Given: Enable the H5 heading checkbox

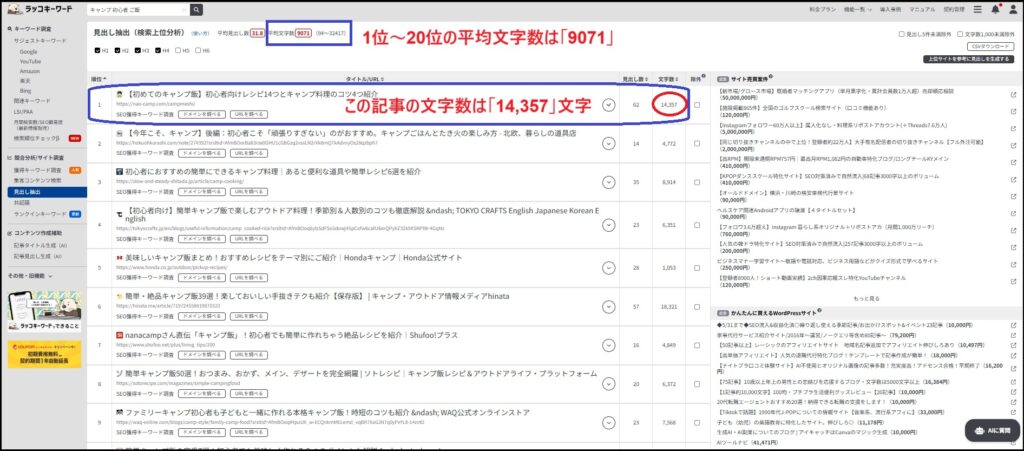Looking at the screenshot, I should point(177,50).
